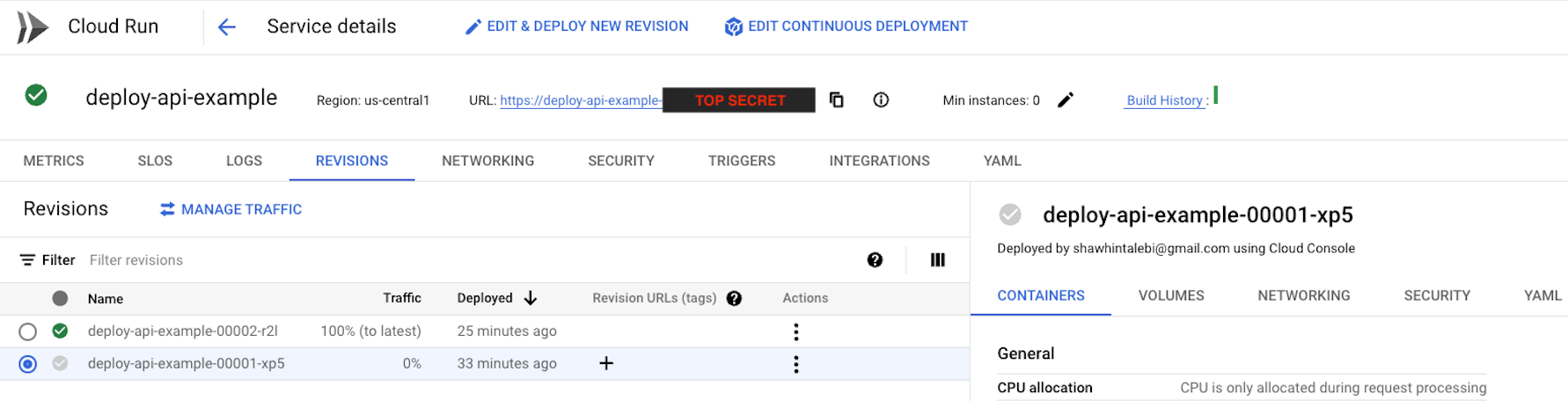Sort revisions by Deployed column arrow
This screenshot has width=1568, height=401.
531,298
